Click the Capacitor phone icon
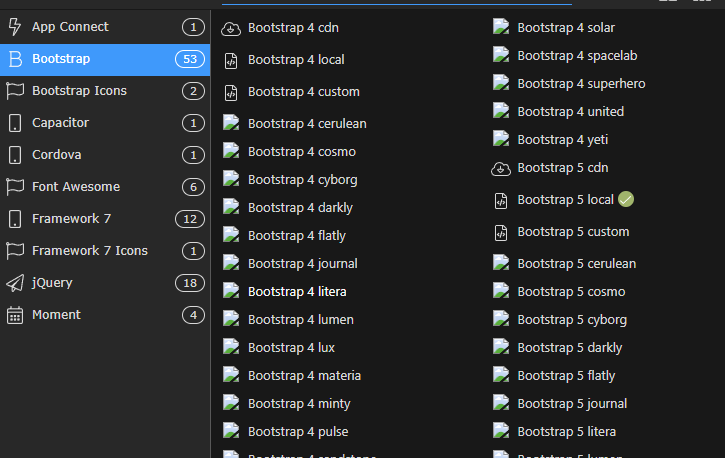 [15, 123]
